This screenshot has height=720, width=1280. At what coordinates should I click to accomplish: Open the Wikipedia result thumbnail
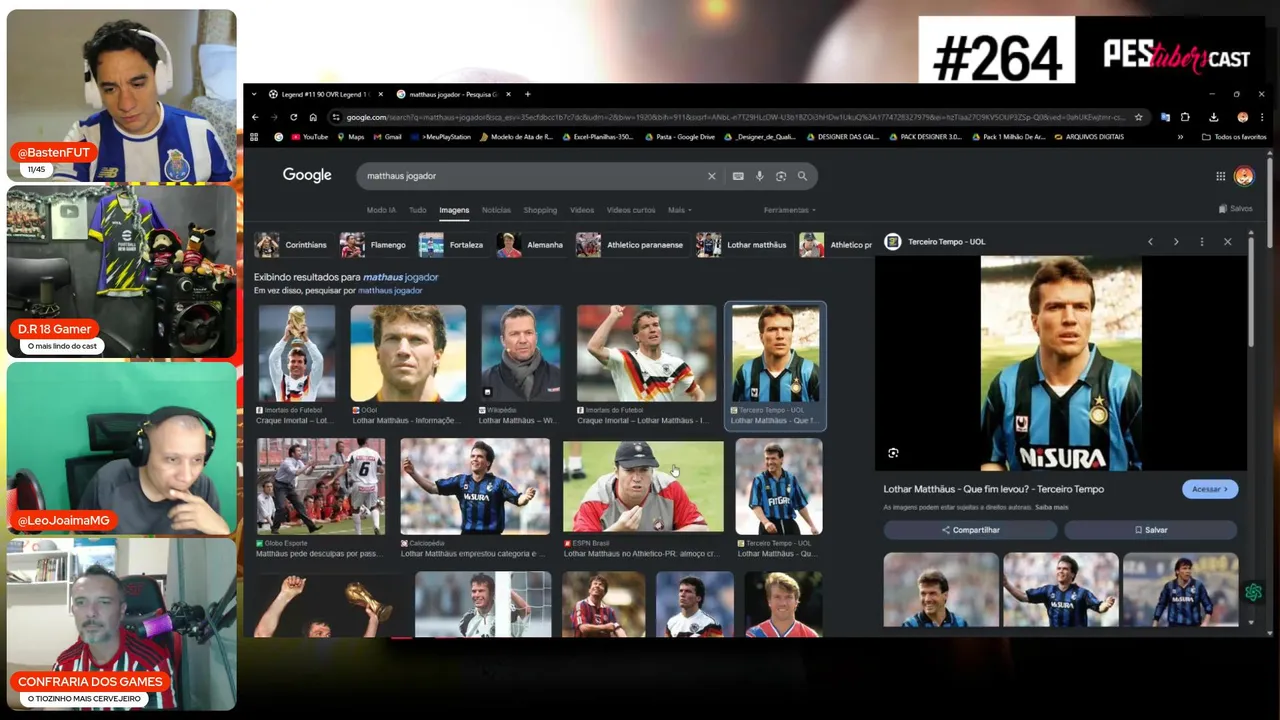(521, 353)
